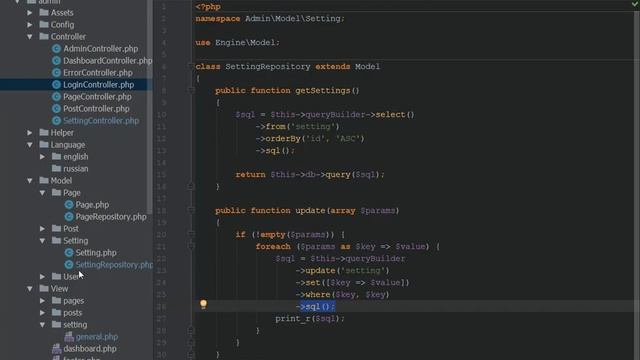Viewport: 640px width, 360px height.
Task: Expand the pages folder arrow
Action: pyautogui.click(x=42, y=301)
